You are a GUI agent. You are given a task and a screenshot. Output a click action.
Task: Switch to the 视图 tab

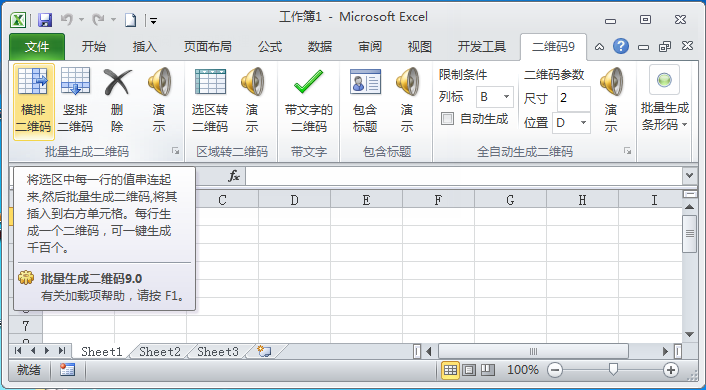pyautogui.click(x=420, y=46)
